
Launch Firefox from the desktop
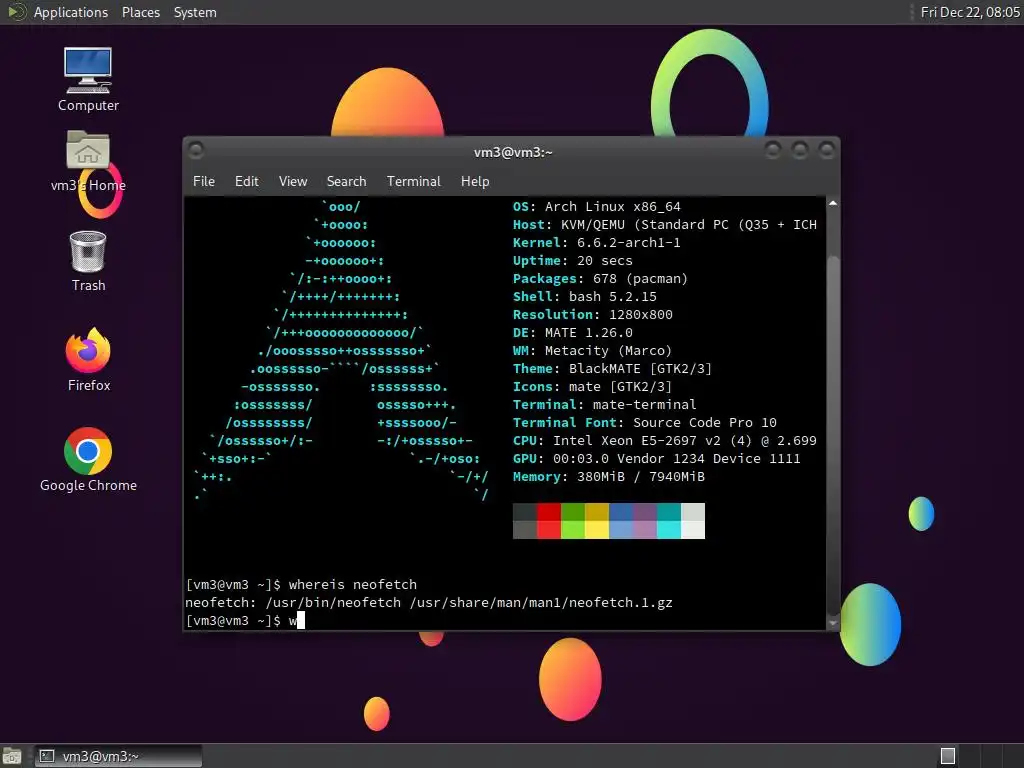click(88, 359)
